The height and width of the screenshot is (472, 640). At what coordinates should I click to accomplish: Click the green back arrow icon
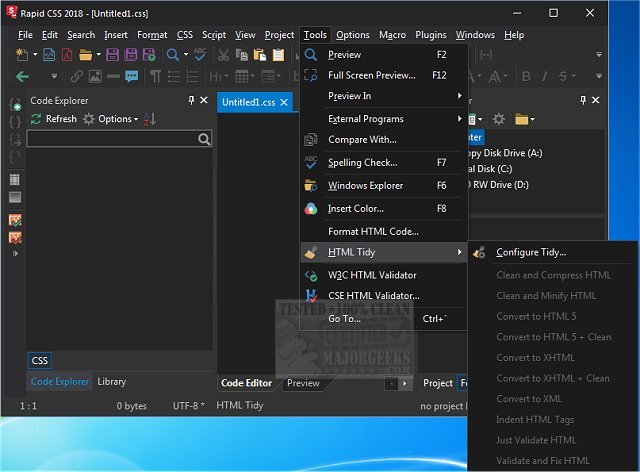(22, 76)
